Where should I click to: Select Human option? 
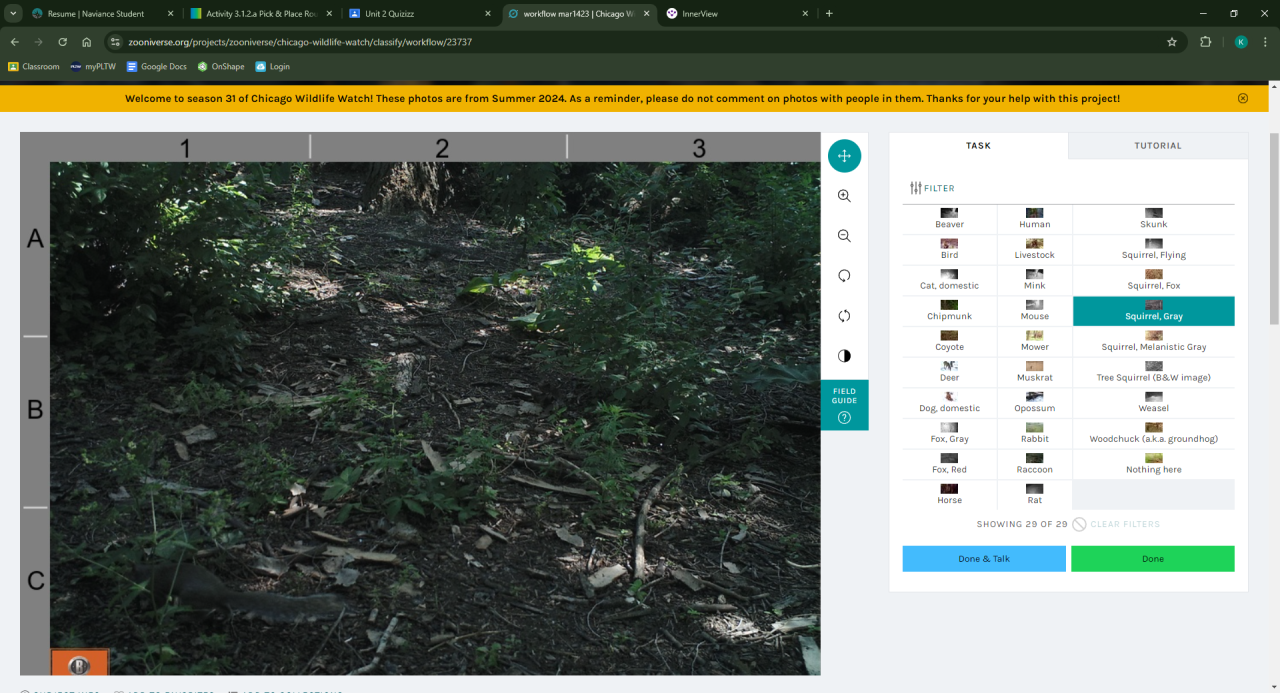1034,219
